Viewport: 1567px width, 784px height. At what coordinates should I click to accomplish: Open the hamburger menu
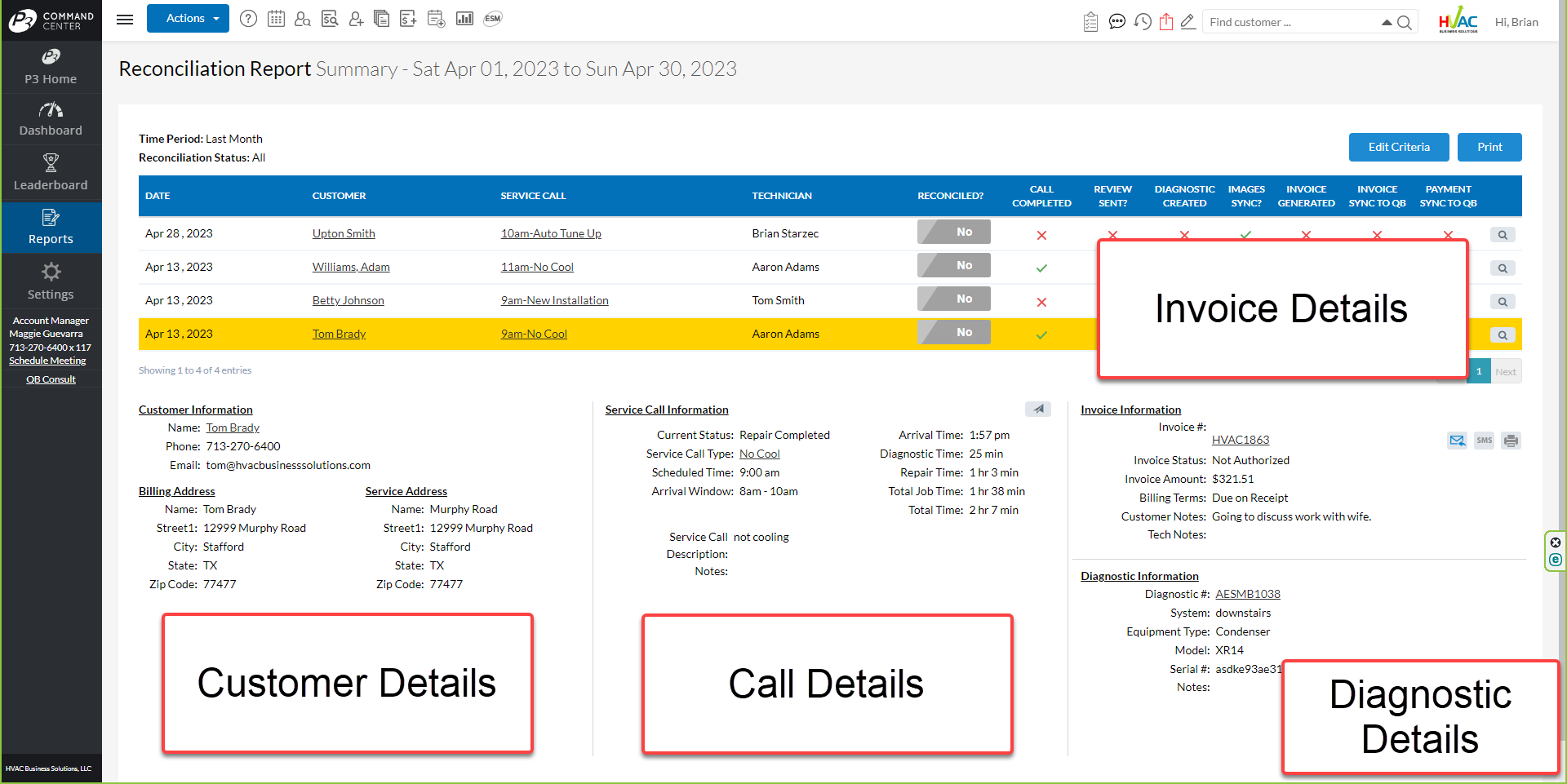click(125, 19)
